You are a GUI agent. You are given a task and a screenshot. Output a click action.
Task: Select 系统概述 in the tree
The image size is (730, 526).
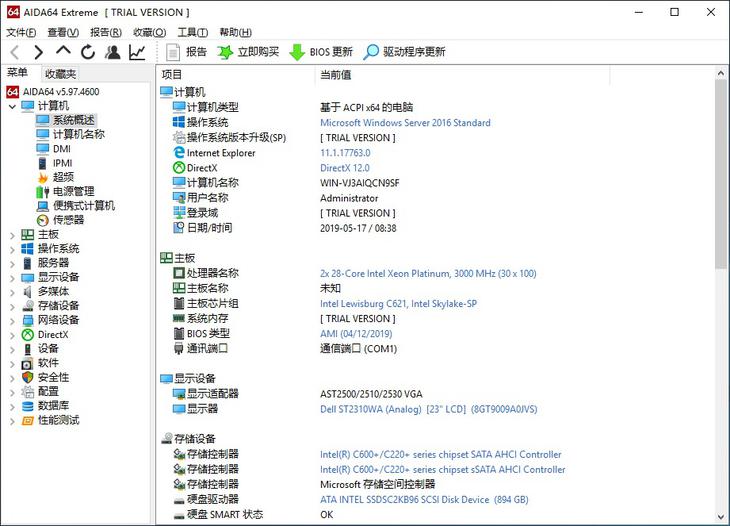pos(73,120)
